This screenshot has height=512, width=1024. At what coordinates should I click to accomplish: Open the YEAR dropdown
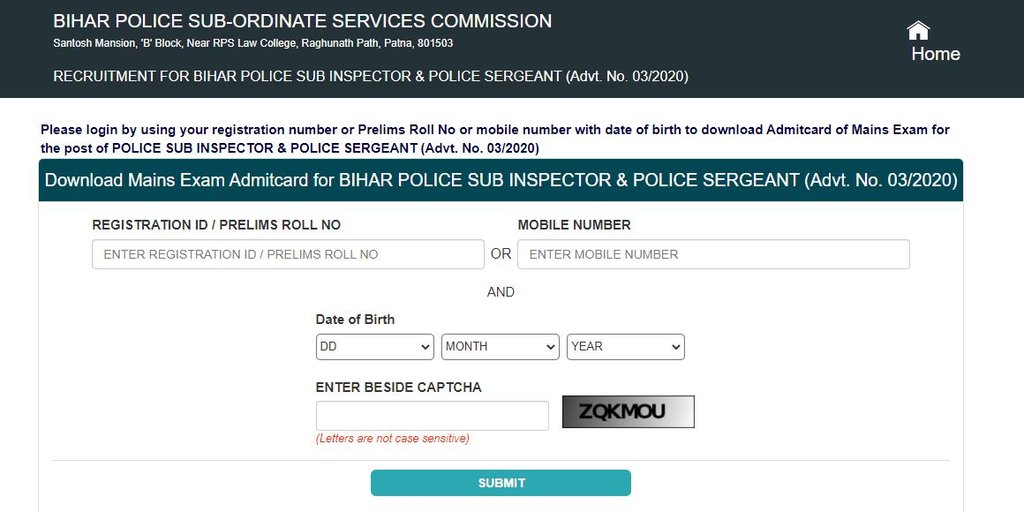tap(626, 346)
